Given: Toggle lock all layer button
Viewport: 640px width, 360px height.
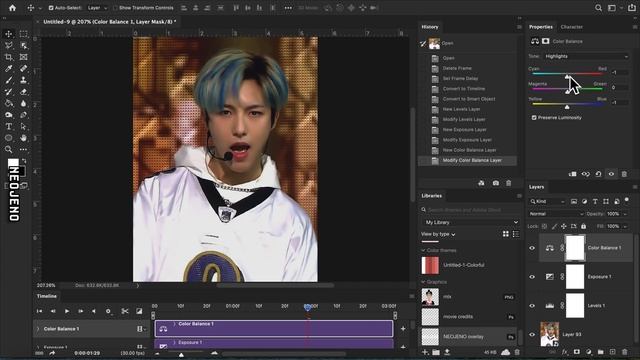Looking at the screenshot, I should point(583,226).
